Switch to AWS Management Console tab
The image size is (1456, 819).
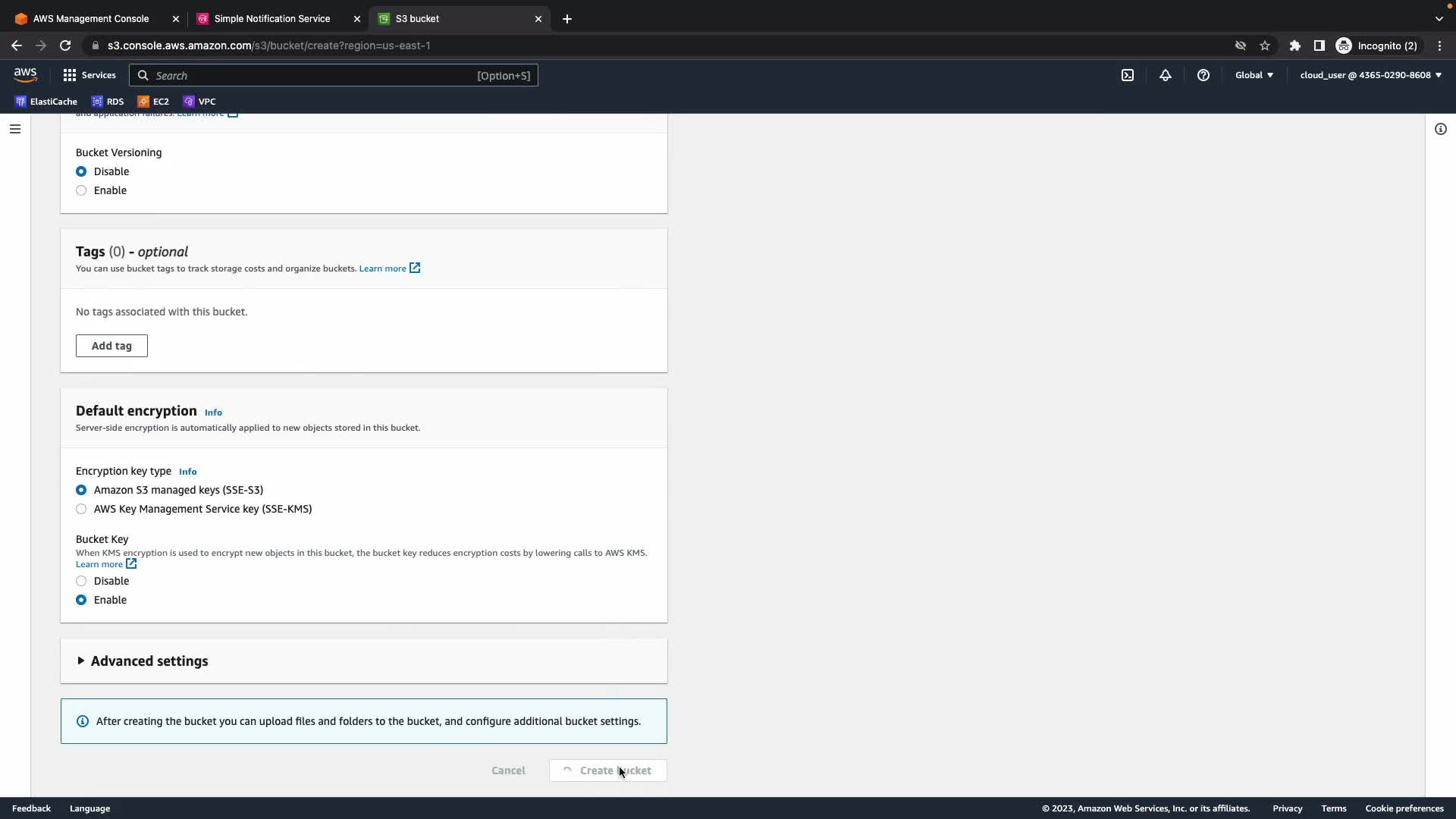click(90, 19)
